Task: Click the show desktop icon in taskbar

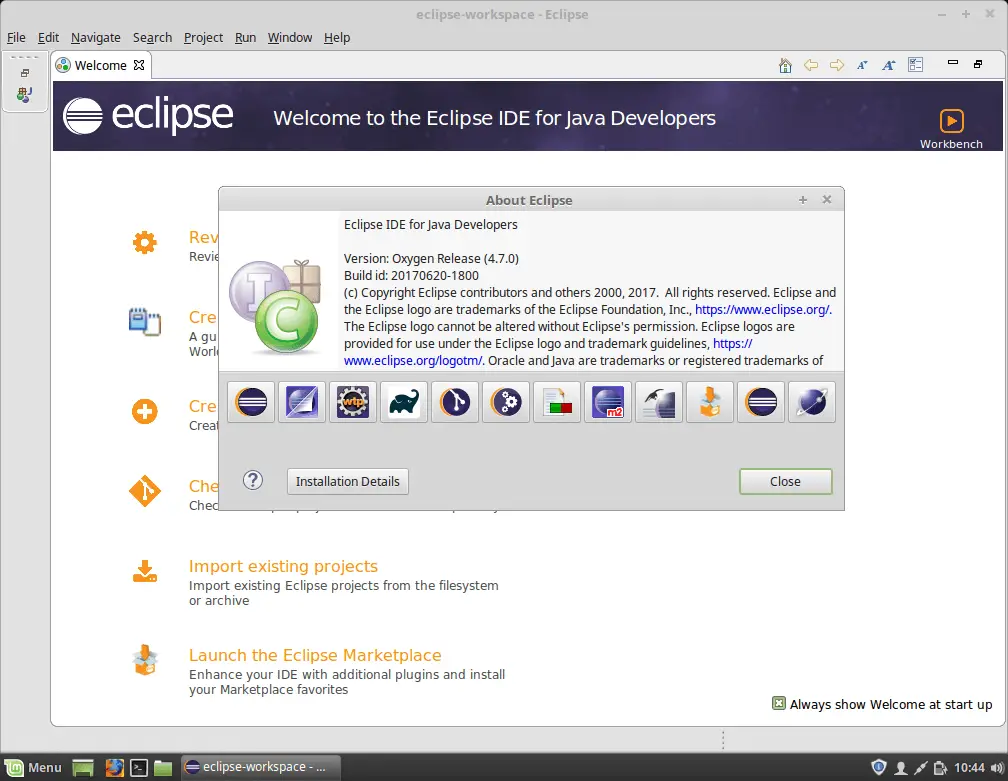Action: 83,768
